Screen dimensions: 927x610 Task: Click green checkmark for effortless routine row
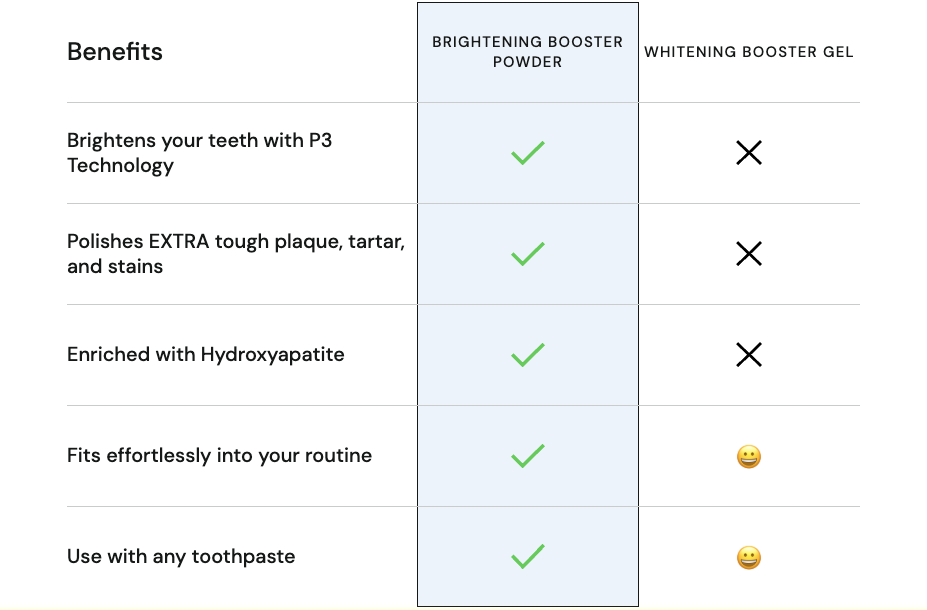527,456
